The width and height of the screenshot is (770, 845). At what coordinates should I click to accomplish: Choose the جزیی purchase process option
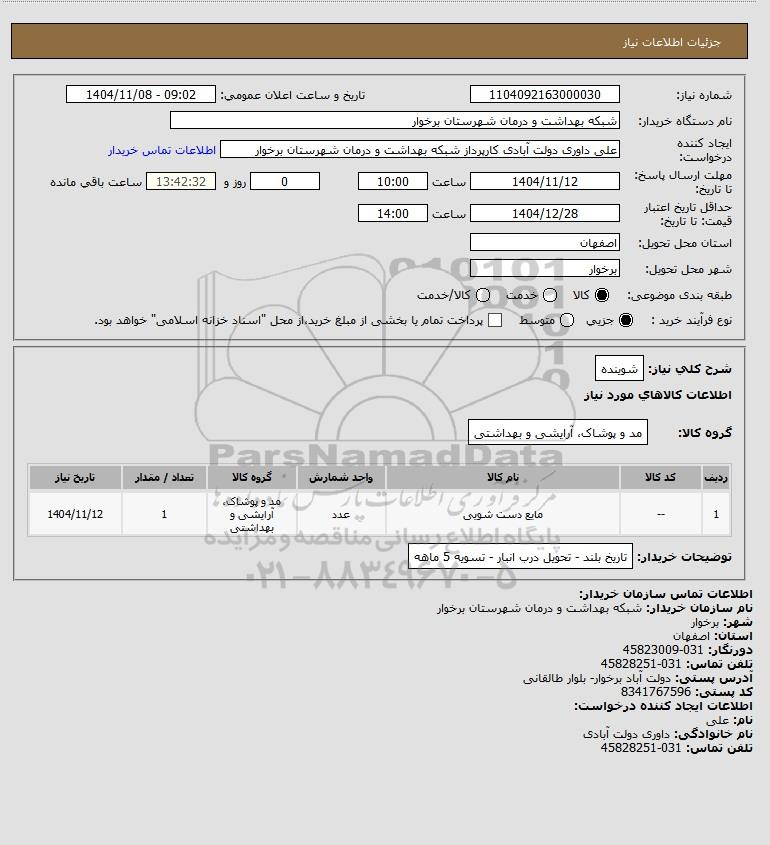[626, 320]
